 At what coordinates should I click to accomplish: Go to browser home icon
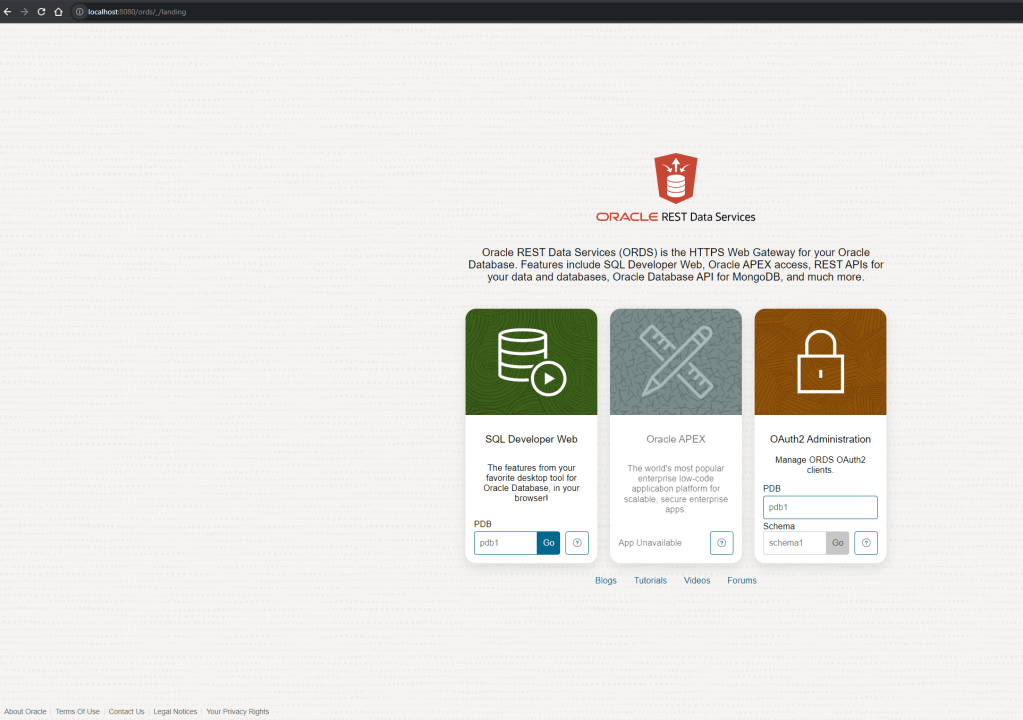pyautogui.click(x=58, y=11)
